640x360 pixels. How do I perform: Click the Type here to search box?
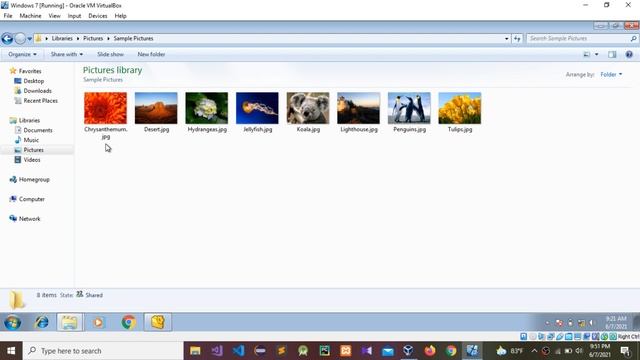point(103,351)
